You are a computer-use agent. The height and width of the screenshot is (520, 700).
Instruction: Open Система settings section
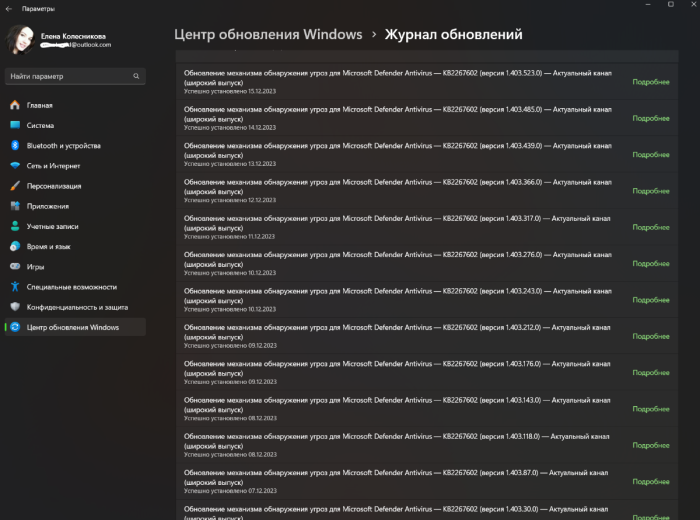click(75, 125)
